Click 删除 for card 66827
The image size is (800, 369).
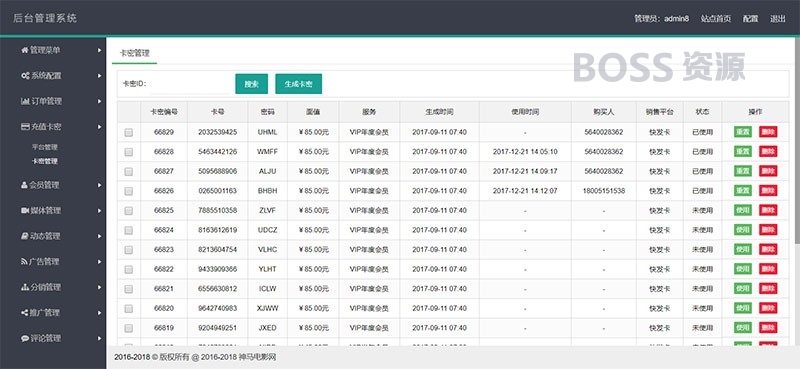768,171
